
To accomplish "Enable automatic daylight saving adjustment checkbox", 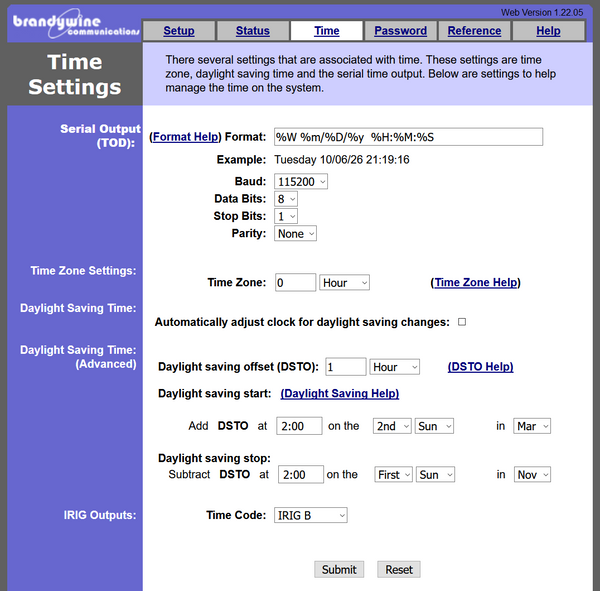I will [462, 322].
